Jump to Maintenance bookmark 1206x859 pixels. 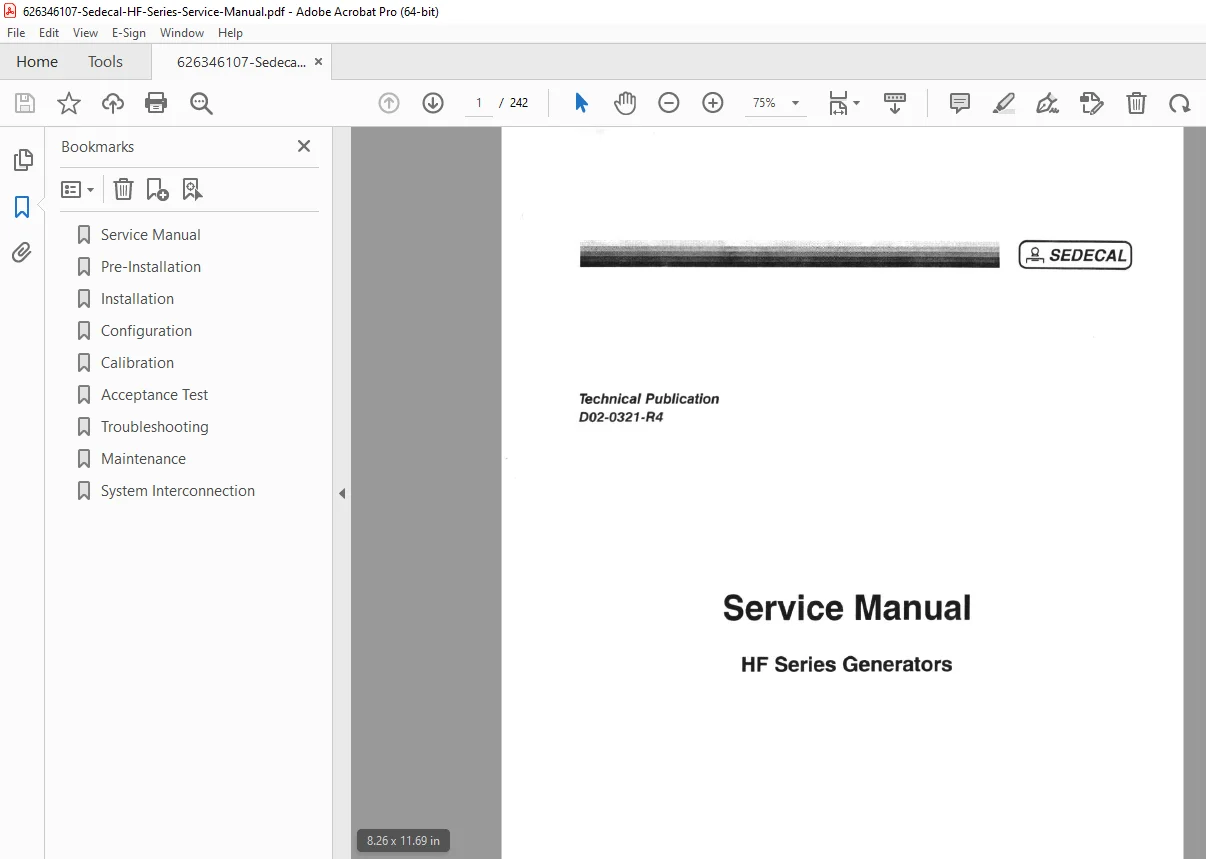[x=143, y=459]
